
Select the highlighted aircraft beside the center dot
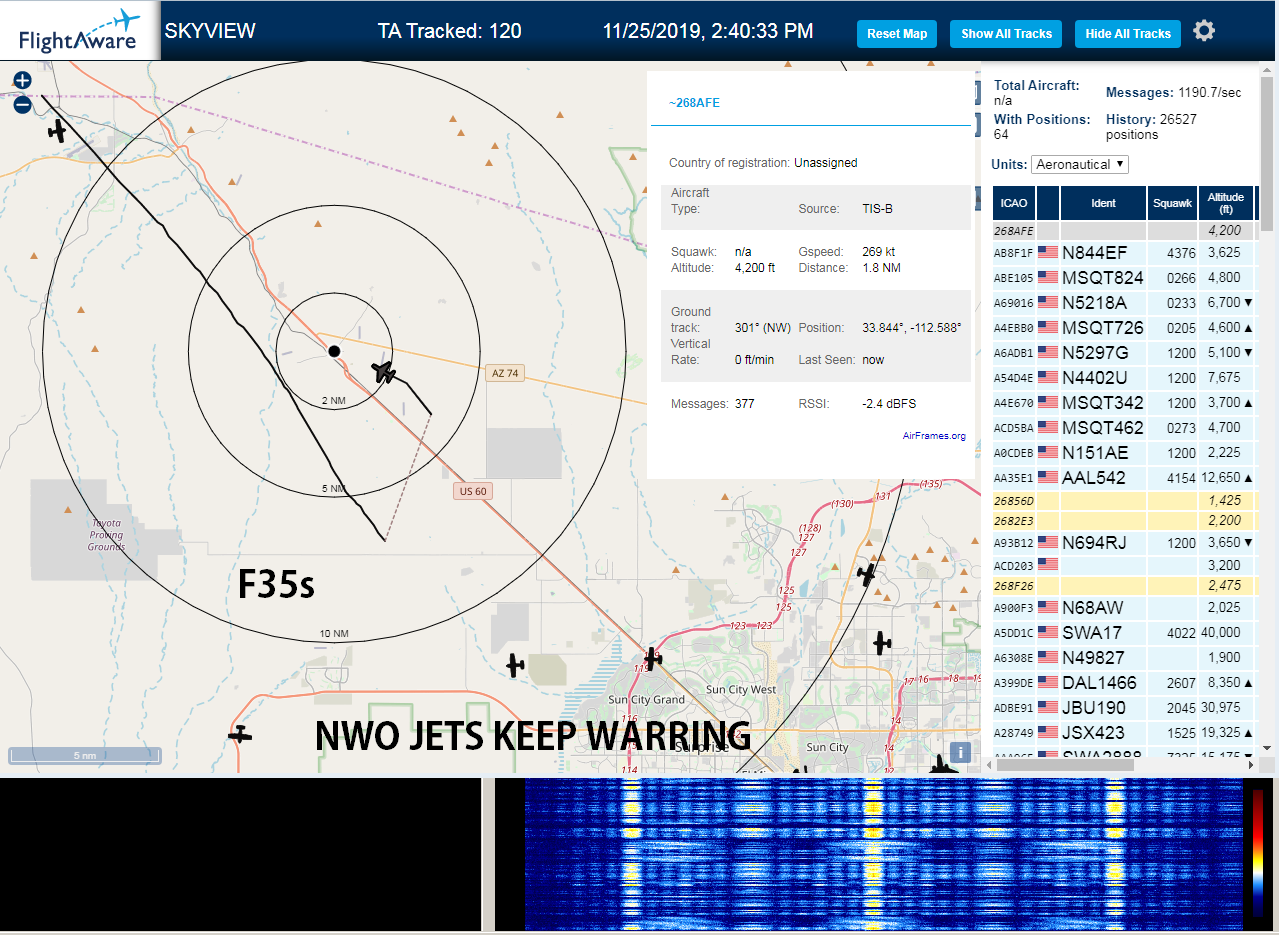click(x=384, y=372)
